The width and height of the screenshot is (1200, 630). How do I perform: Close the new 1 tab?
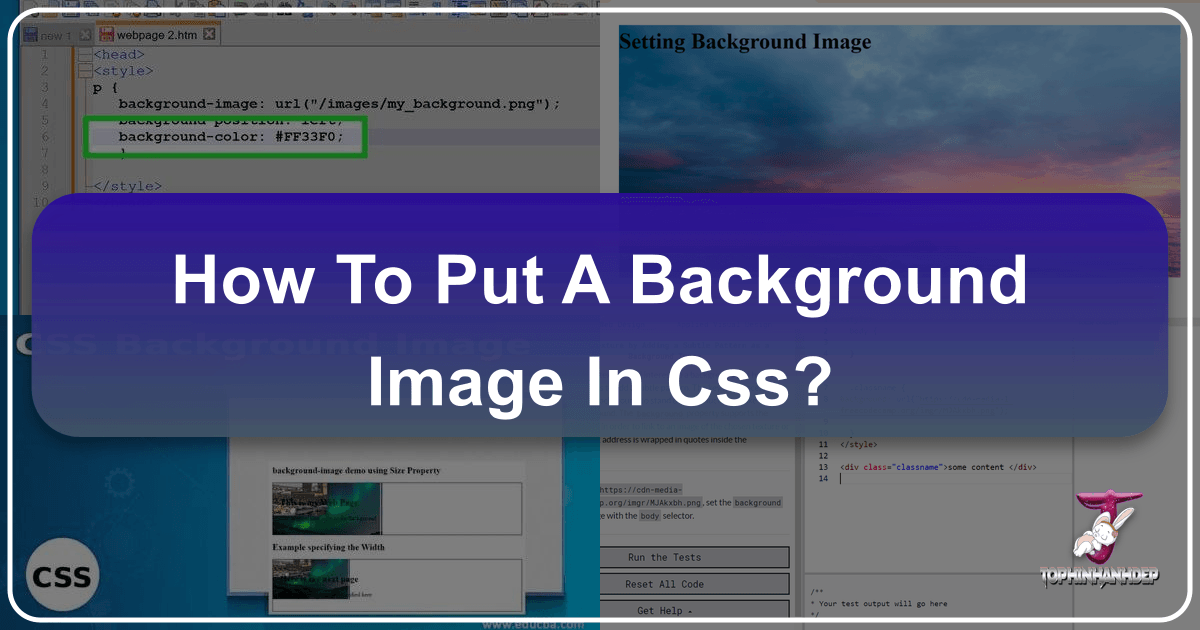[x=85, y=35]
